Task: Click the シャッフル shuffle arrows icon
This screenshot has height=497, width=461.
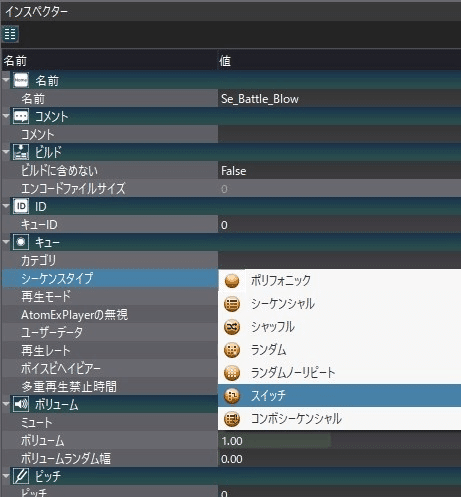Action: coord(232,327)
